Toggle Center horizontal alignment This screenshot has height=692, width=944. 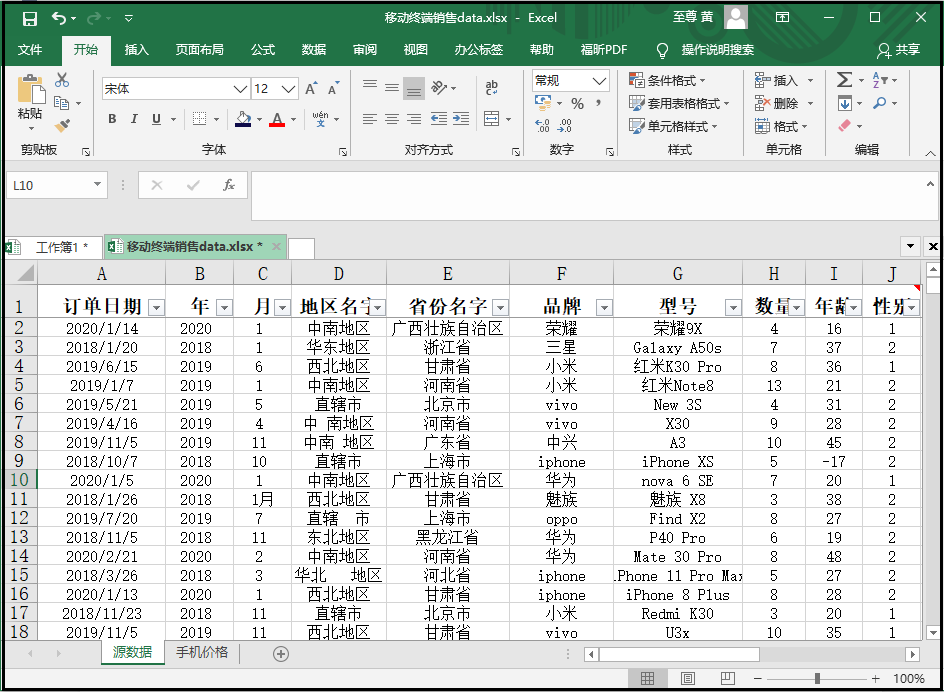pyautogui.click(x=392, y=119)
